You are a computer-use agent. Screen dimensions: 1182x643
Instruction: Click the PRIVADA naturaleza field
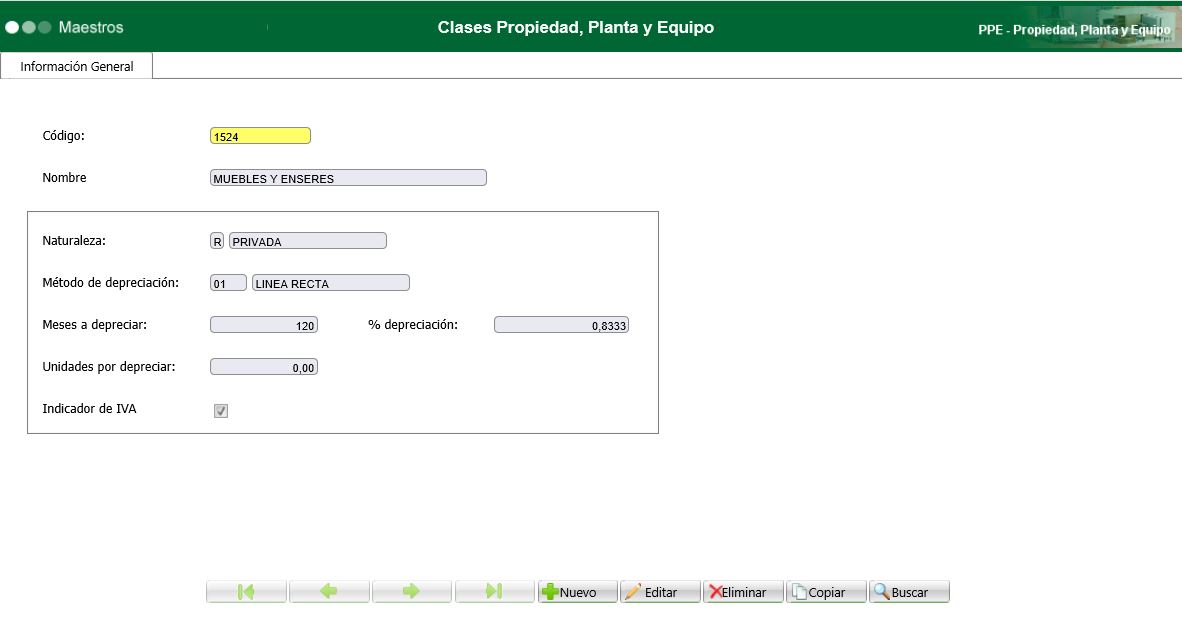[308, 241]
